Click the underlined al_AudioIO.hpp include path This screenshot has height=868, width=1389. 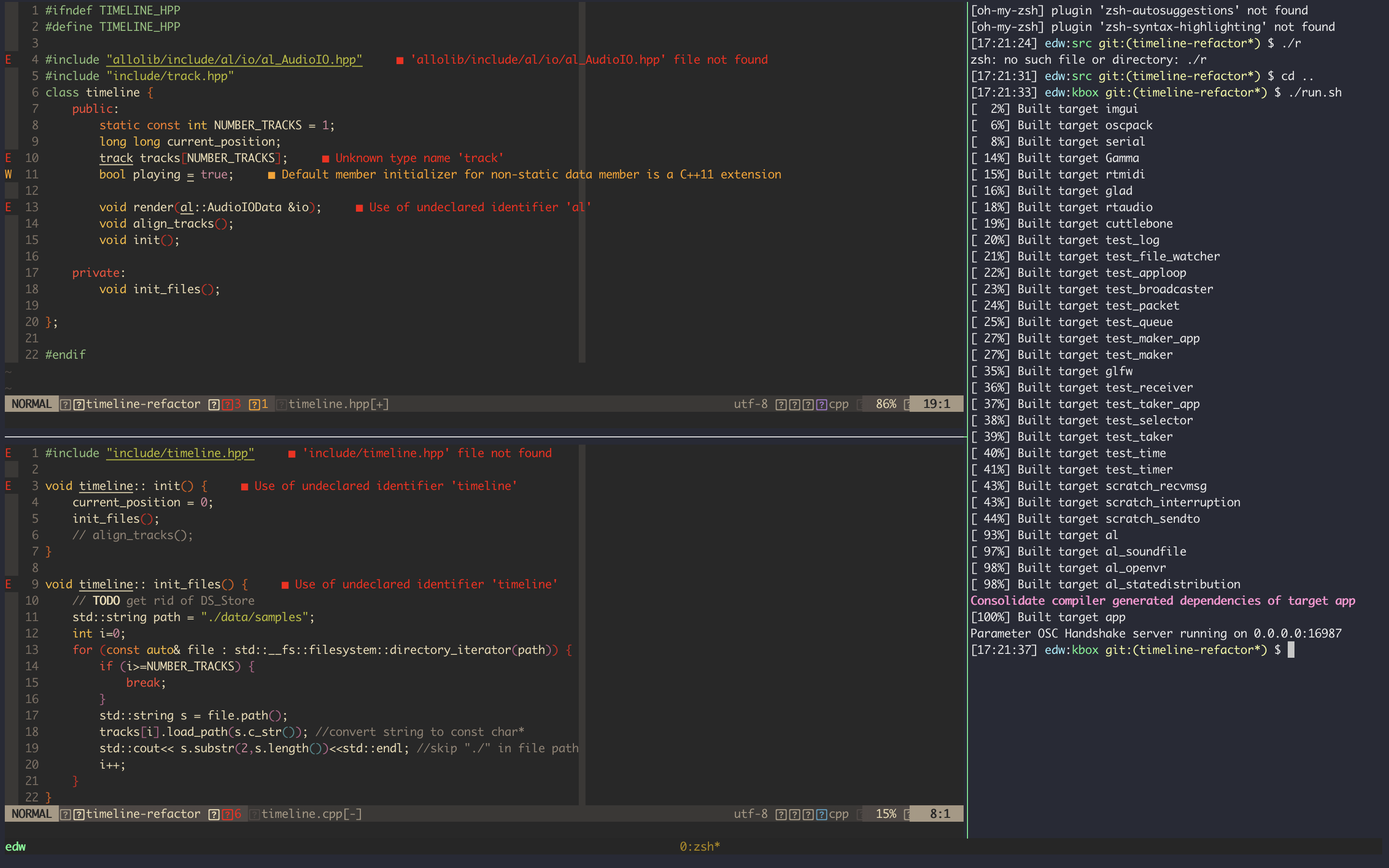pyautogui.click(x=234, y=60)
